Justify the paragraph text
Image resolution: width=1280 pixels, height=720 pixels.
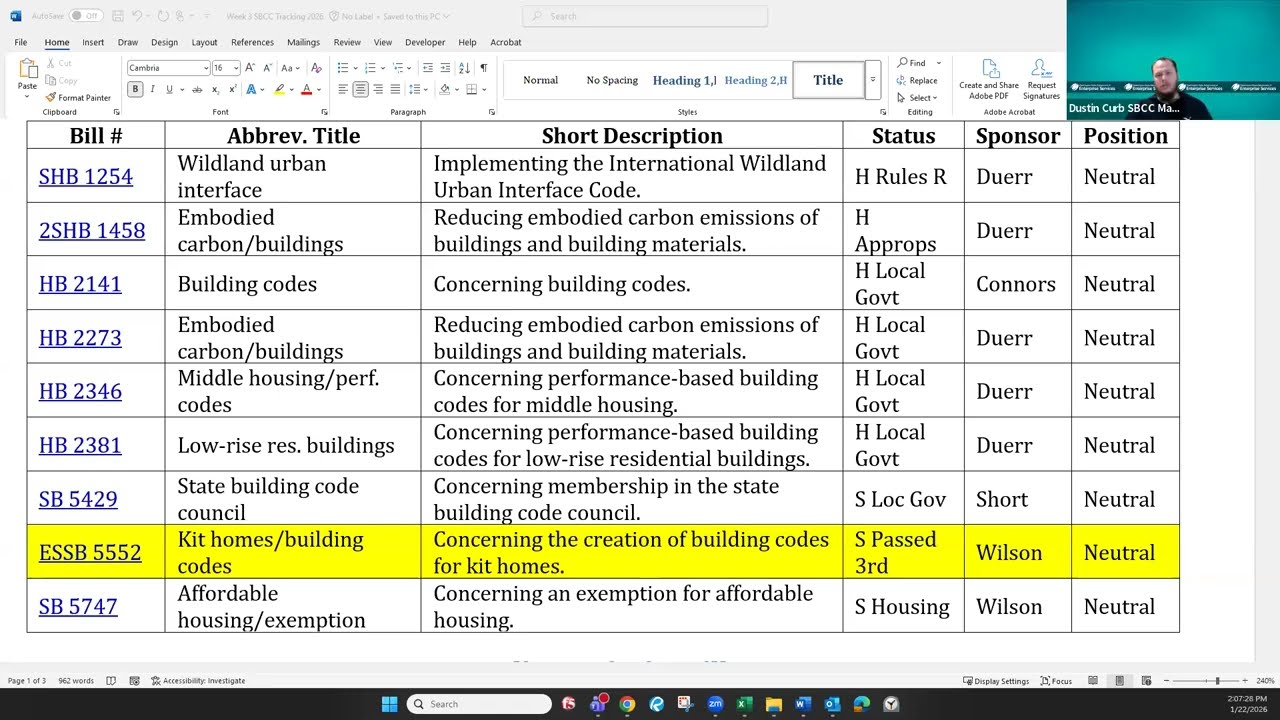395,90
